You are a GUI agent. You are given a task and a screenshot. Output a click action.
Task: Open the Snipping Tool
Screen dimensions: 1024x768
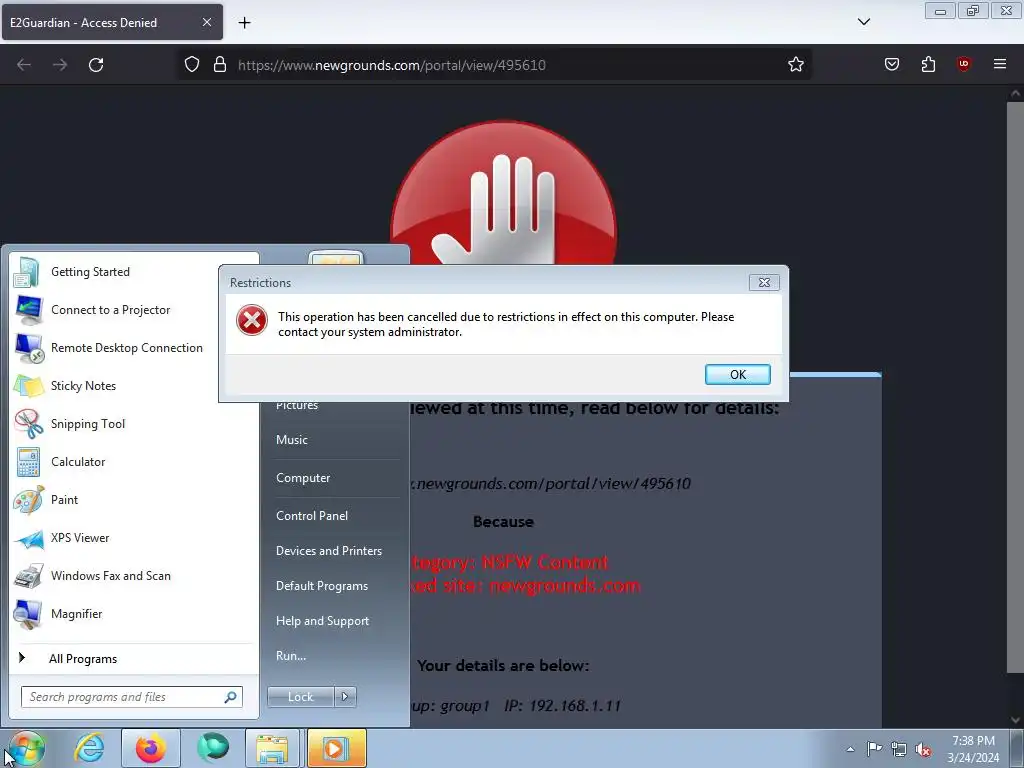[134, 423]
